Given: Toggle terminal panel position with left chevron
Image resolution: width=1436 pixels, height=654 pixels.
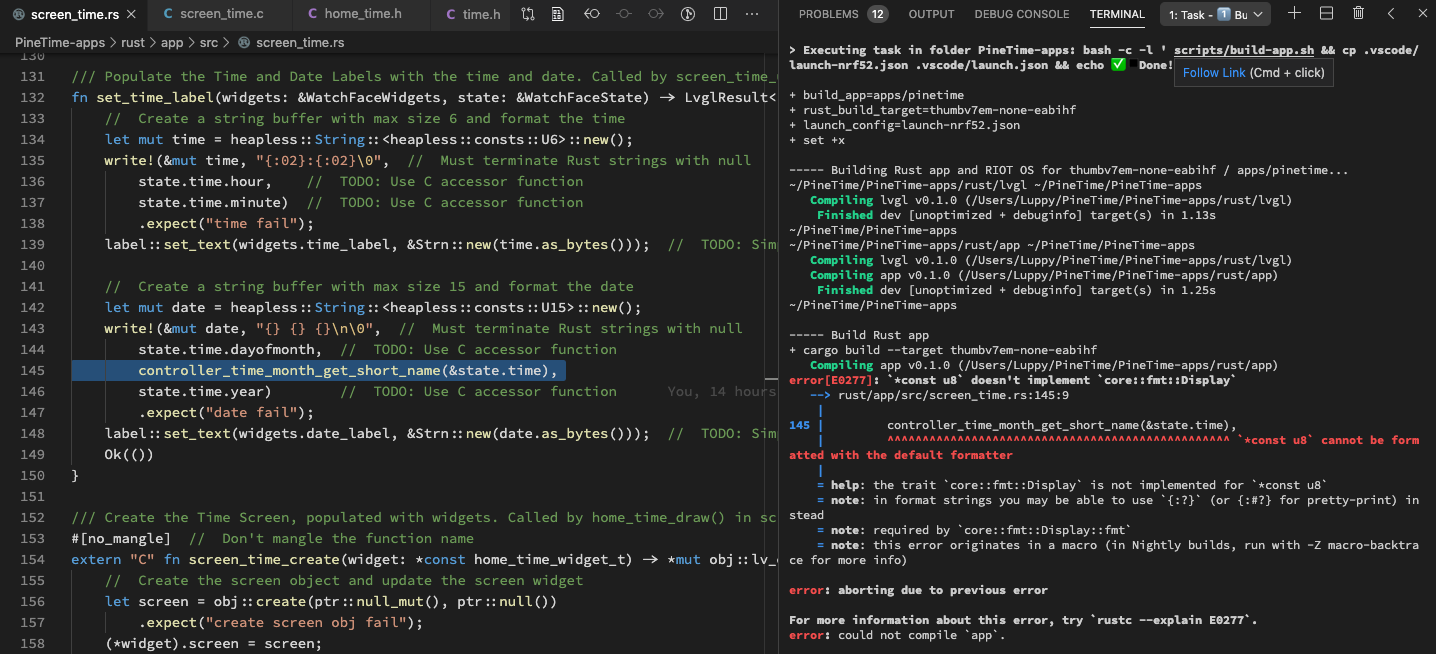Looking at the screenshot, I should pyautogui.click(x=1391, y=14).
